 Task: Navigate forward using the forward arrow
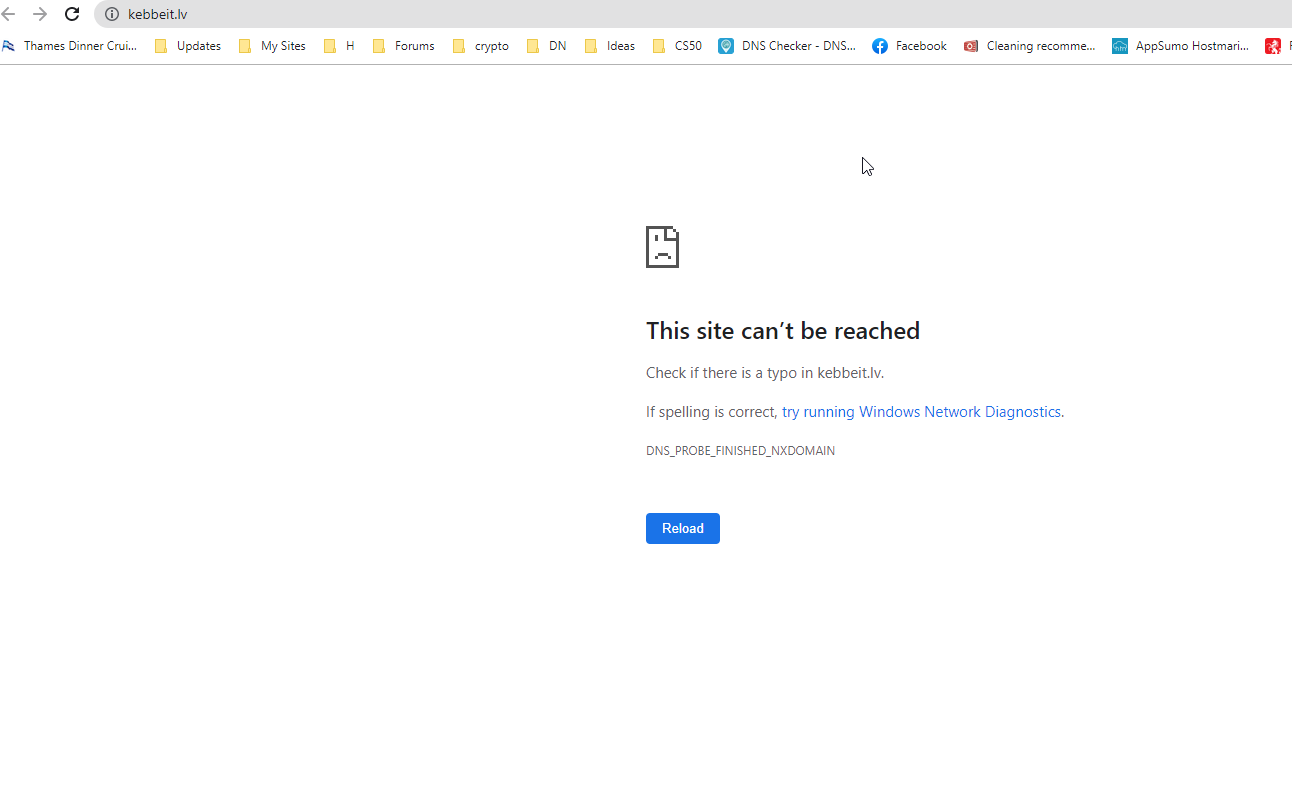pos(39,14)
